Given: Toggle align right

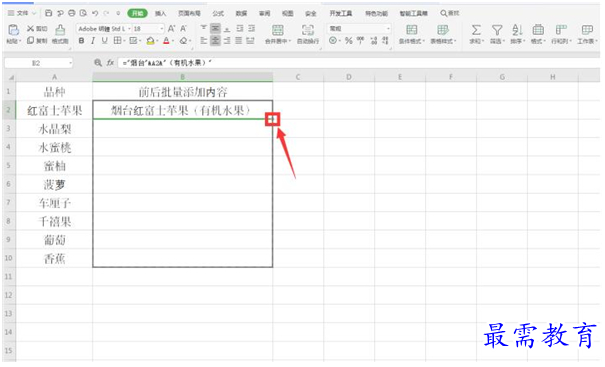Looking at the screenshot, I should click(227, 41).
